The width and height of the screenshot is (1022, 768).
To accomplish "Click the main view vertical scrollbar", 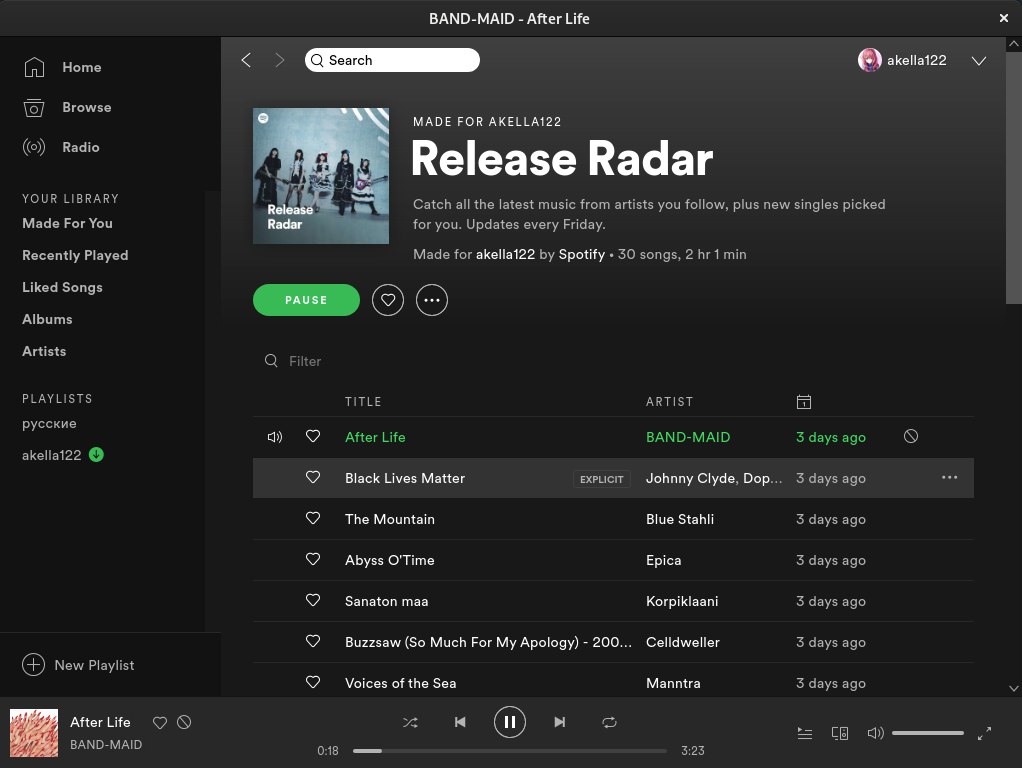I will [x=1014, y=177].
